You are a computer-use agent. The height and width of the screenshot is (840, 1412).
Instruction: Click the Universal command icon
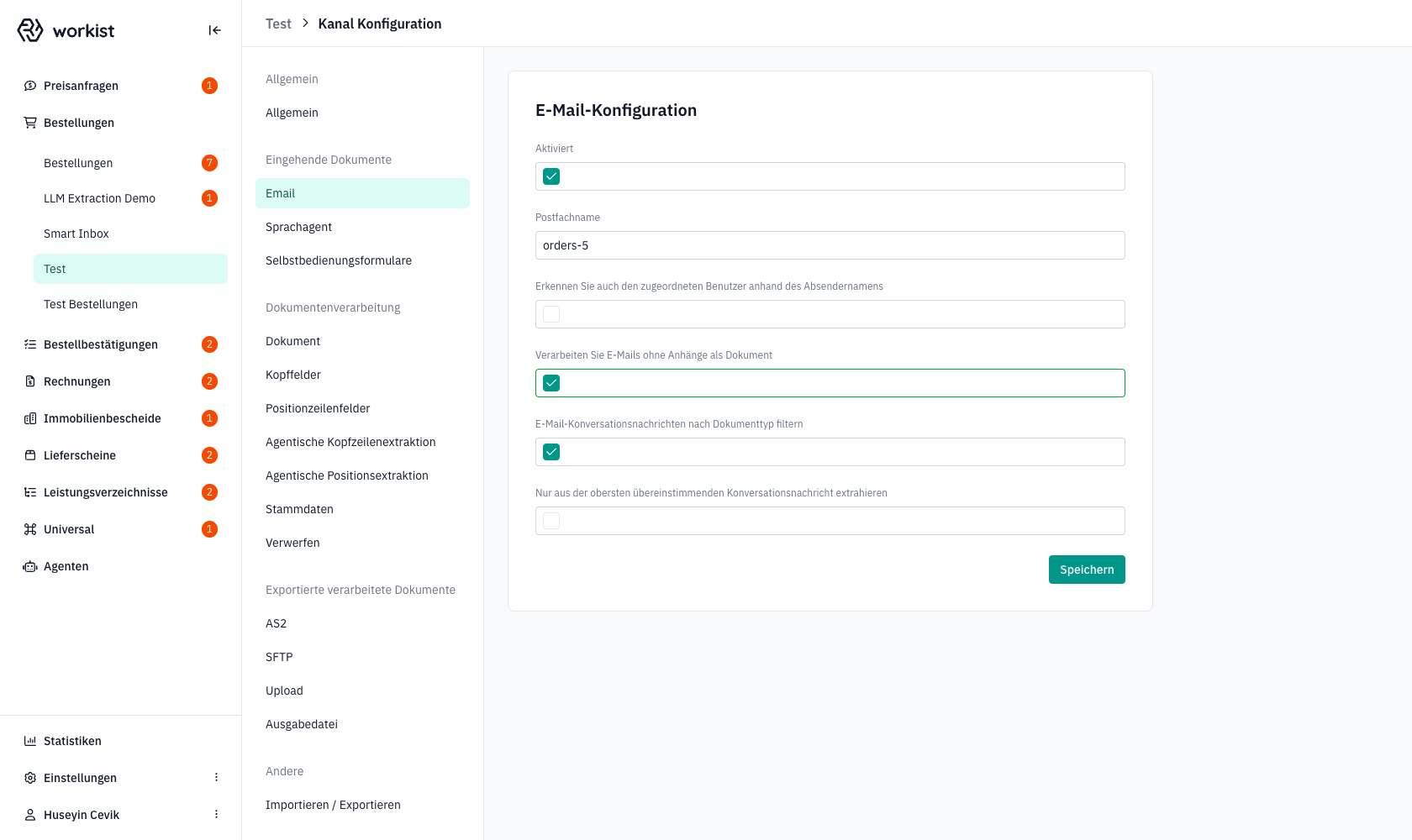point(30,529)
